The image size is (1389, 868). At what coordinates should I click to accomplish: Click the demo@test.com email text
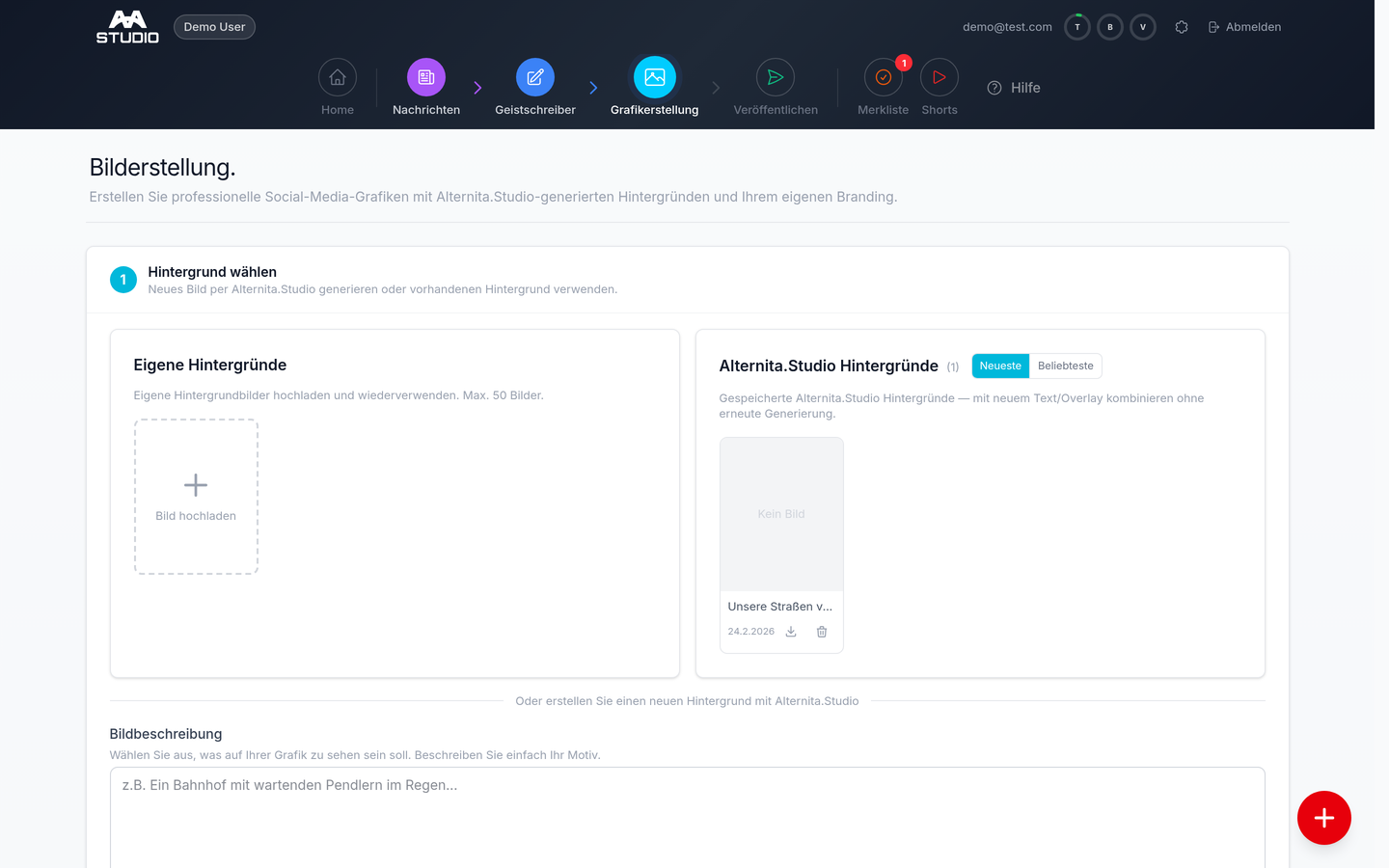(x=1007, y=27)
